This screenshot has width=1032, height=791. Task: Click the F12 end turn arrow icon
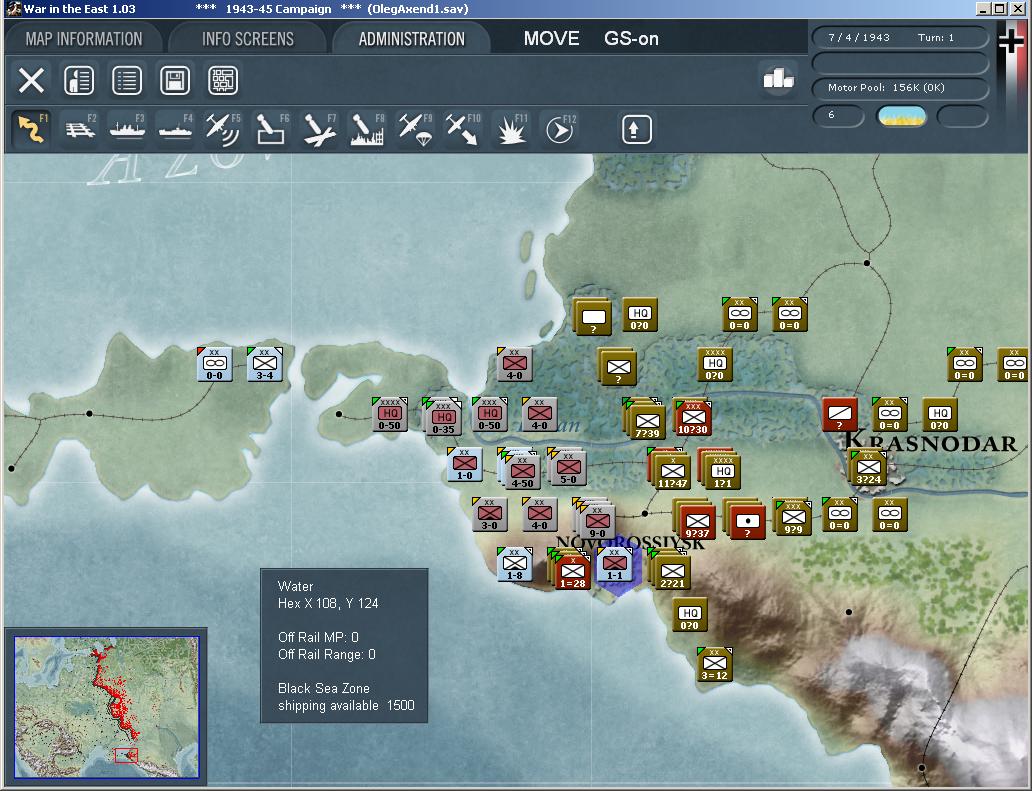[559, 128]
